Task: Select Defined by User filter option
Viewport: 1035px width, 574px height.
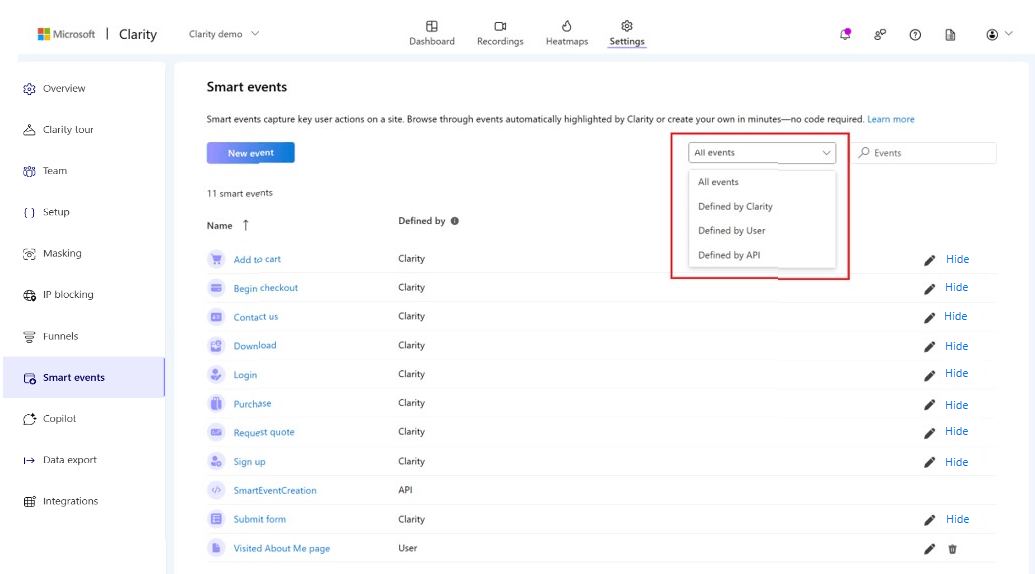Action: point(731,231)
